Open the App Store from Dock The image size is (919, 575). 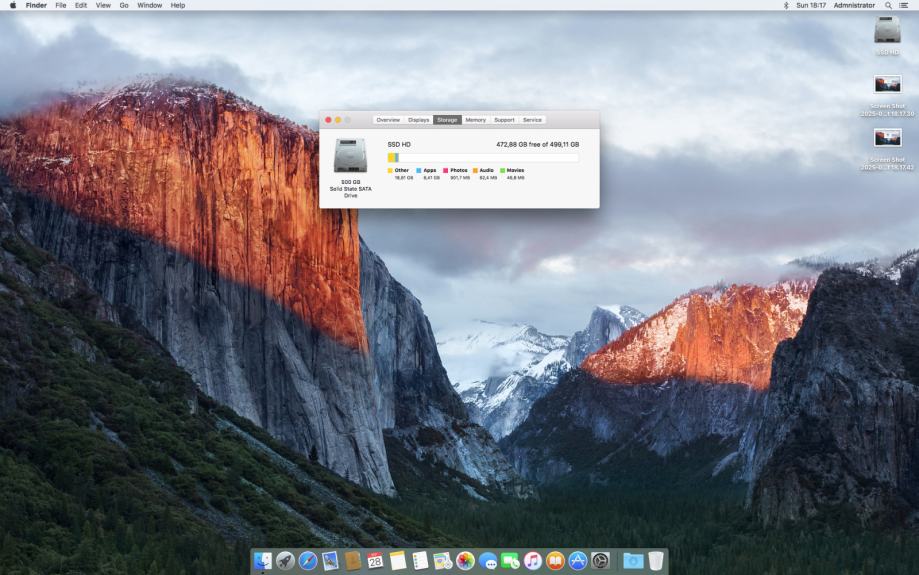pyautogui.click(x=577, y=561)
